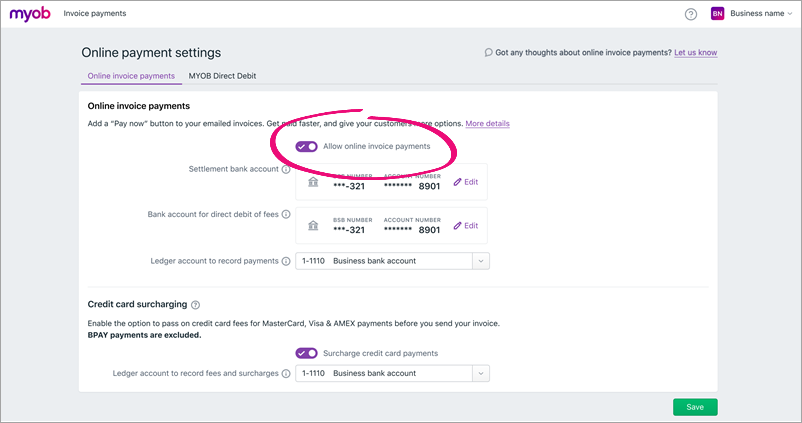Screen dimensions: 802x423
Task: Open the help question mark icon
Action: coord(690,14)
